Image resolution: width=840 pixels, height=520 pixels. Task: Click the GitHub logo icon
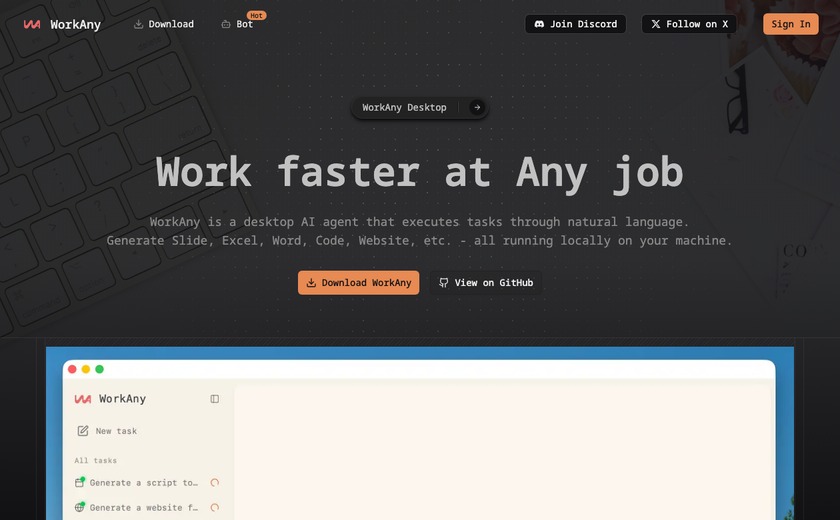pos(444,283)
